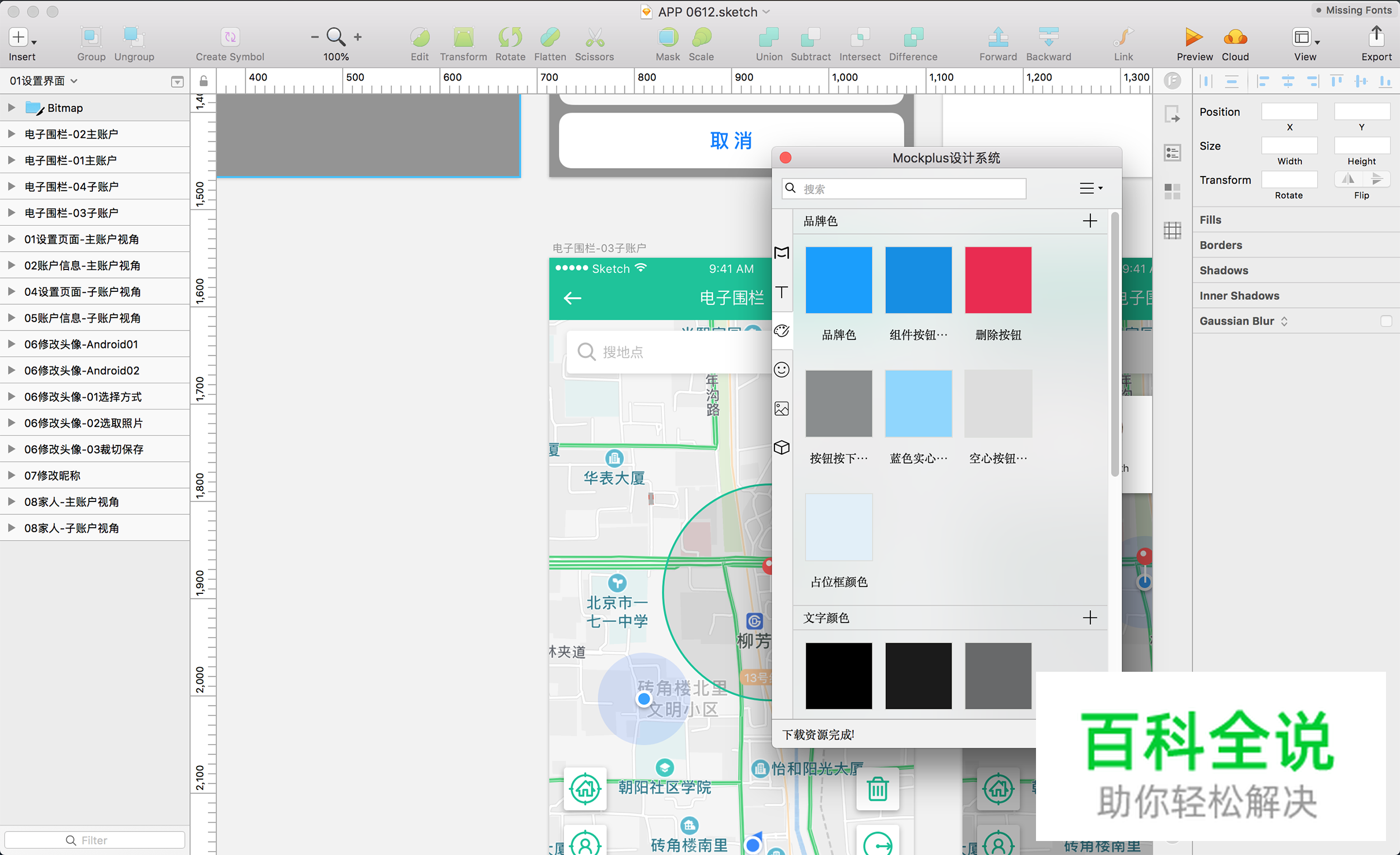The image size is (1400, 855).
Task: Add a new 品牌色 color with plus button
Action: tap(1089, 221)
